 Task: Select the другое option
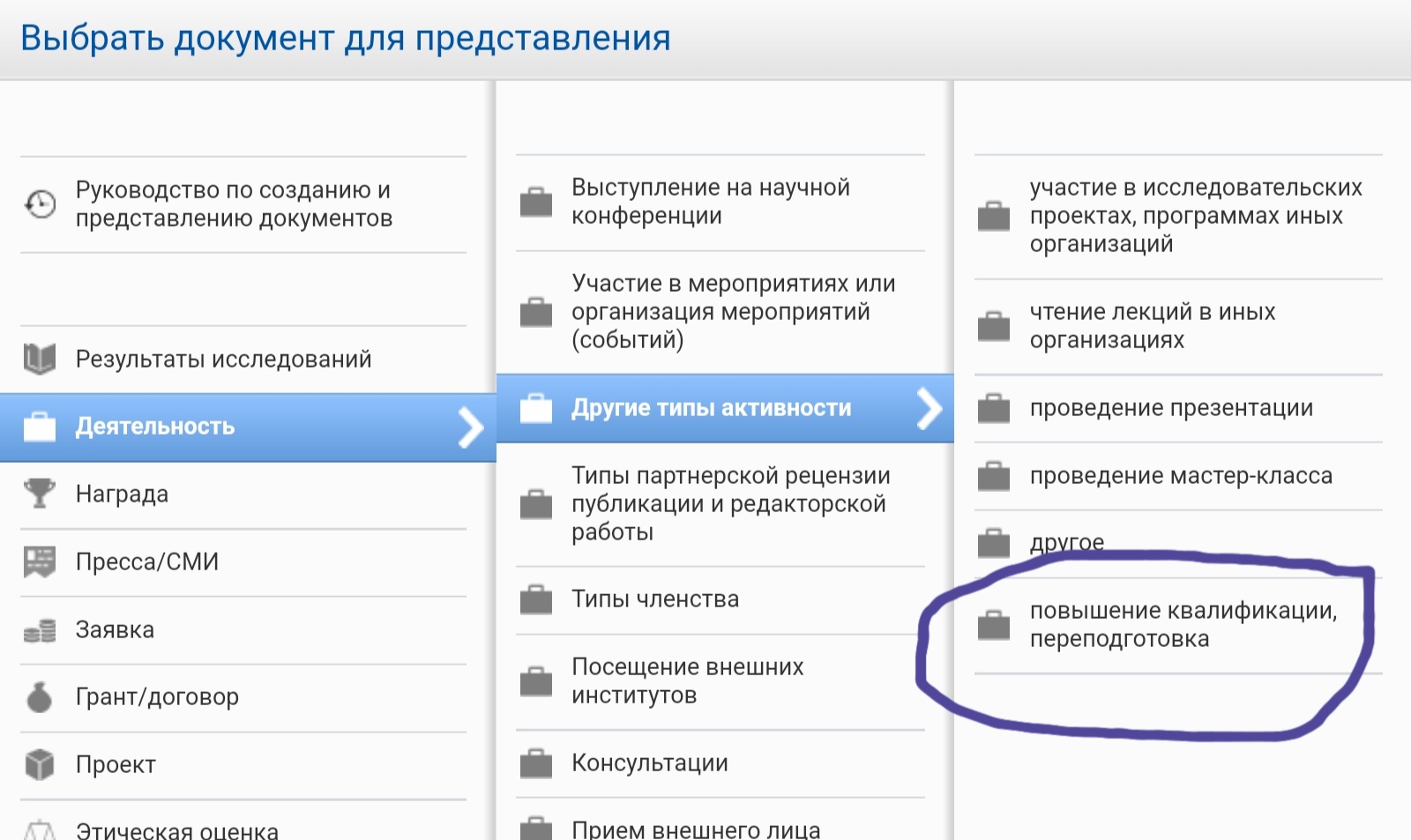pos(1178,543)
